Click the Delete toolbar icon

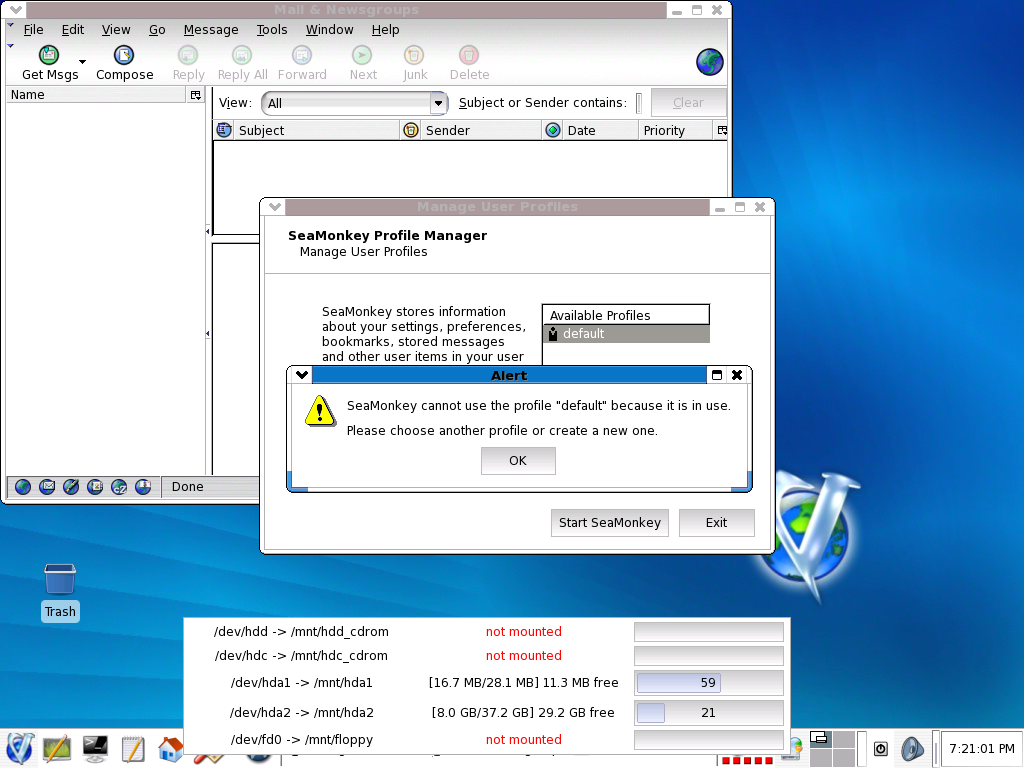(x=469, y=56)
